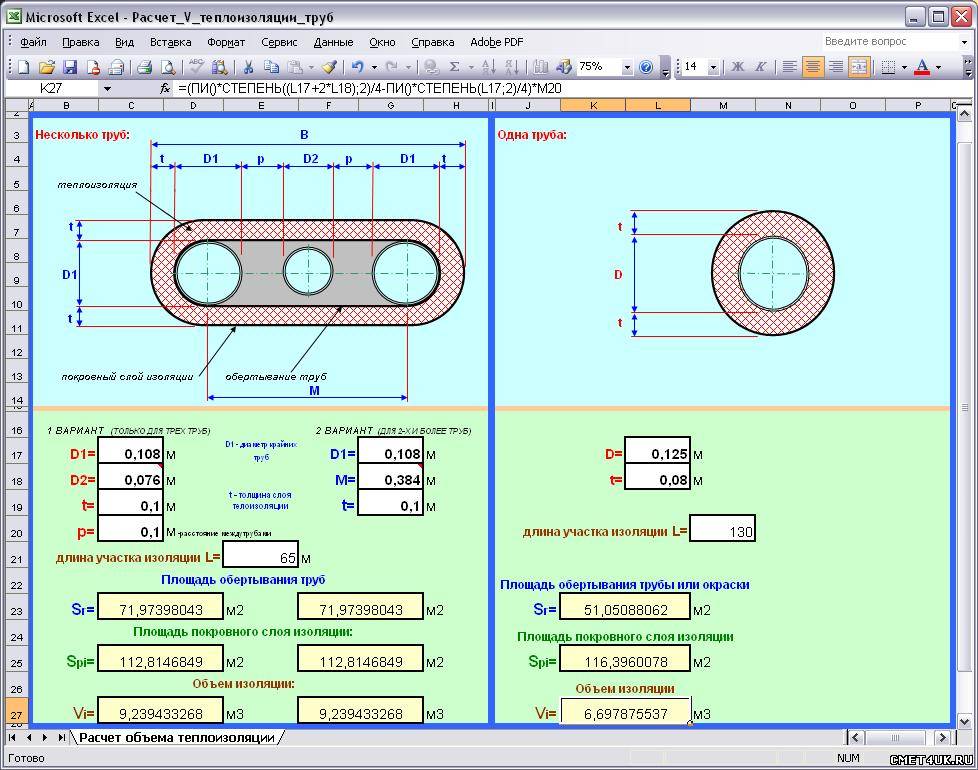The image size is (978, 770).
Task: Click the Undo arrow icon
Action: [356, 67]
